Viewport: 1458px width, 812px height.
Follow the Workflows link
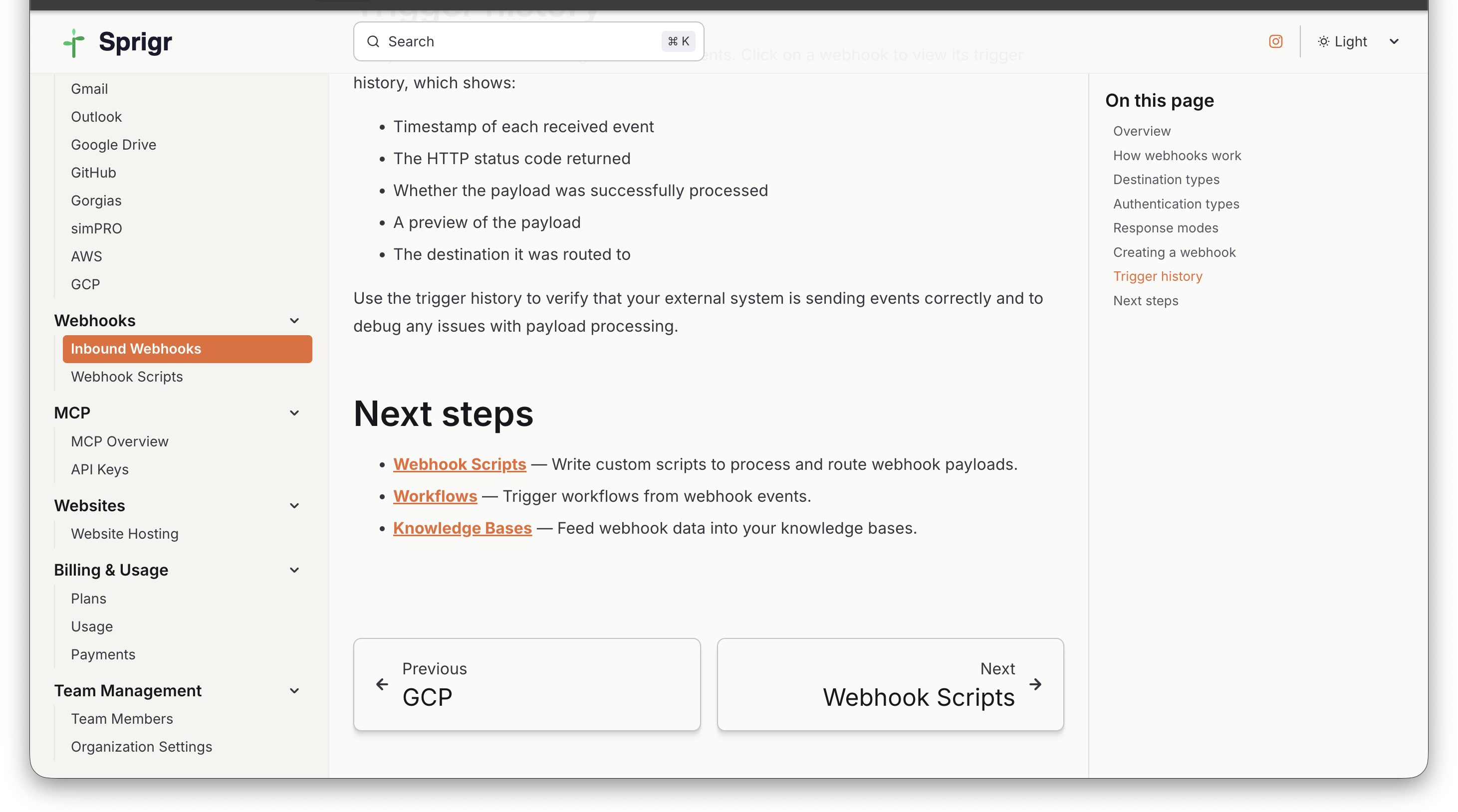(435, 496)
